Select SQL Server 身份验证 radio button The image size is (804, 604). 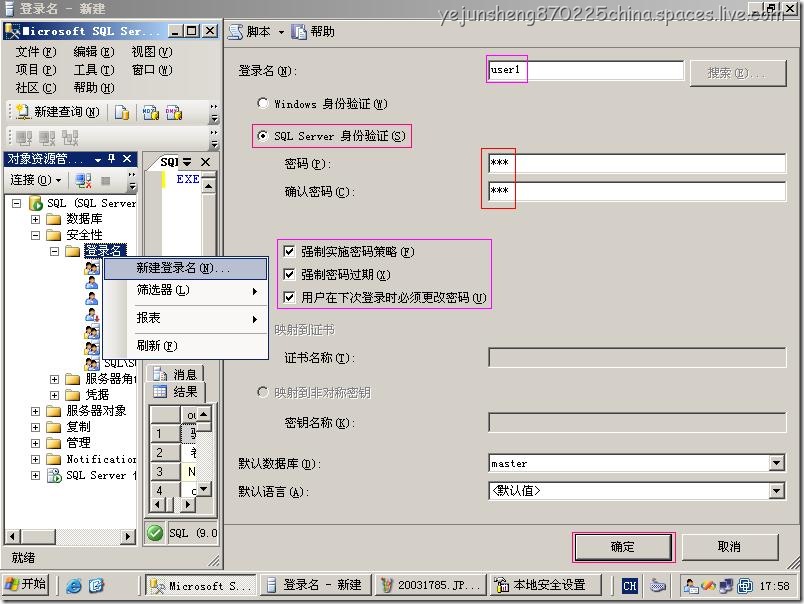point(263,136)
